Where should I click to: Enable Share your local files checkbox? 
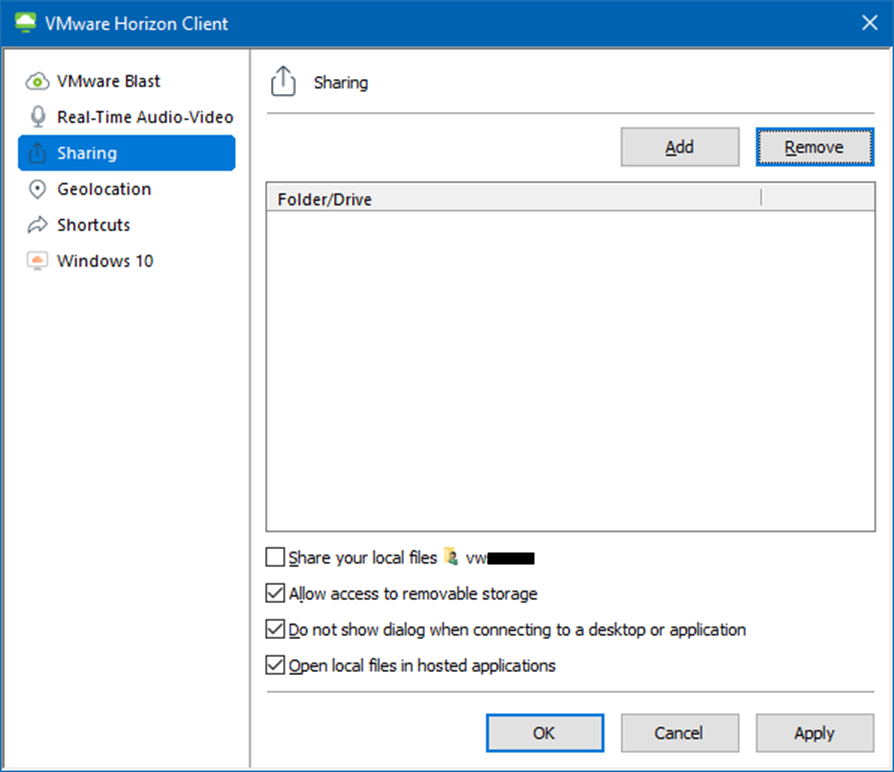click(275, 557)
